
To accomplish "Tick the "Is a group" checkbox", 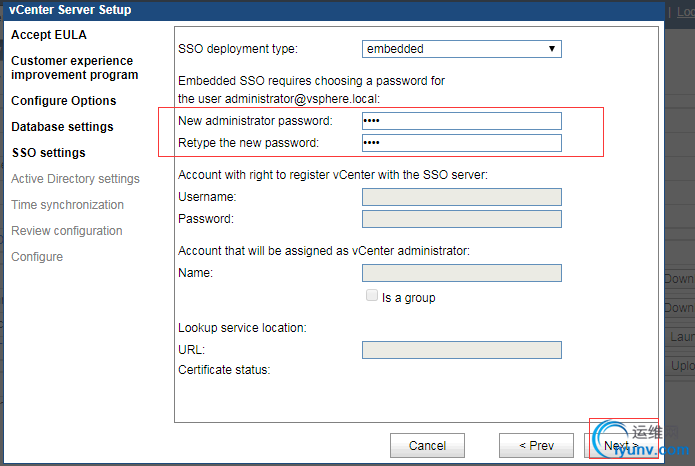I will [x=372, y=295].
